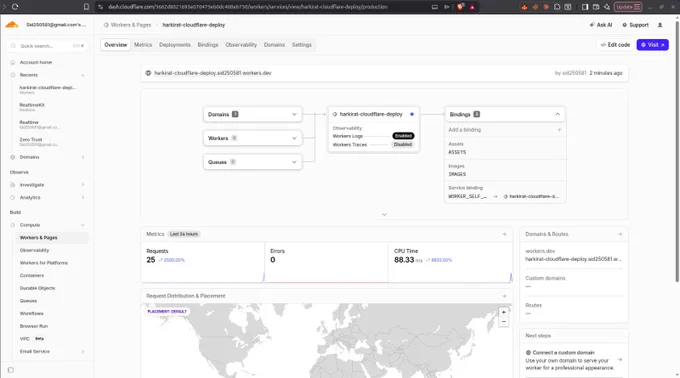This screenshot has height=378, width=680.
Task: Open Workers for Platforms in sidebar
Action: (x=44, y=263)
